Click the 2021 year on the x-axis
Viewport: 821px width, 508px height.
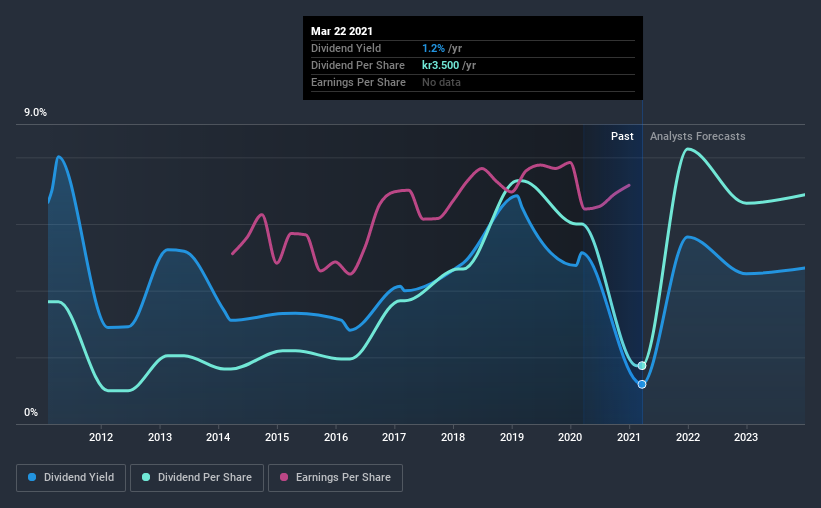point(630,437)
